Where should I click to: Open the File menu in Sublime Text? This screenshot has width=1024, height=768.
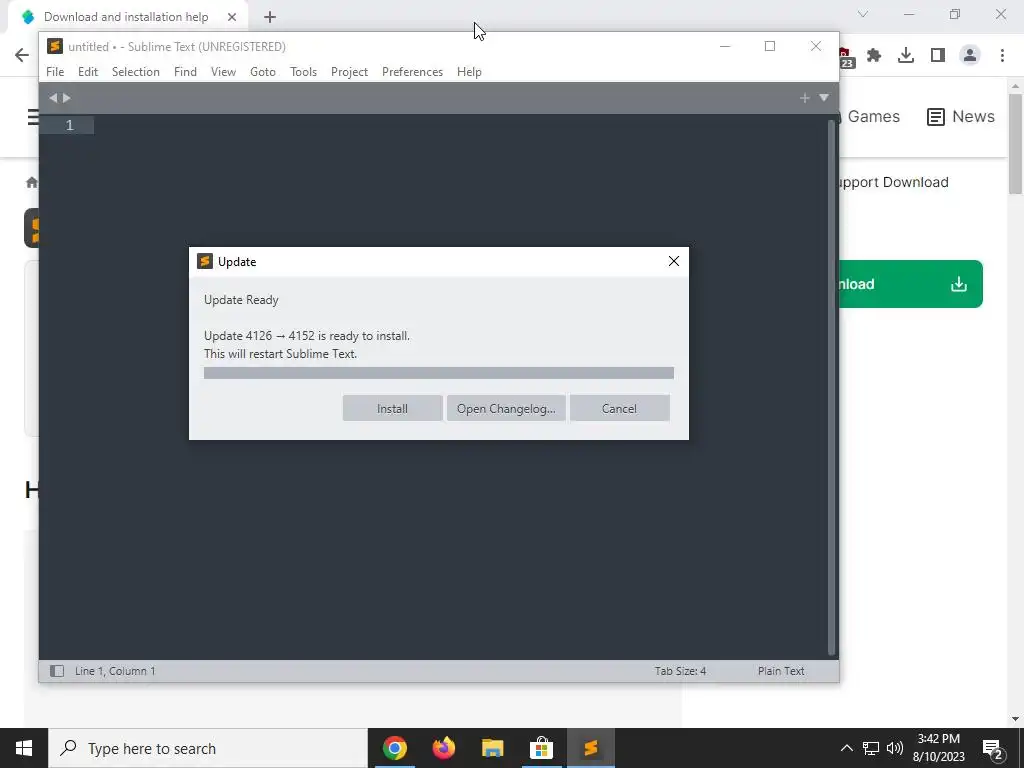tap(55, 72)
